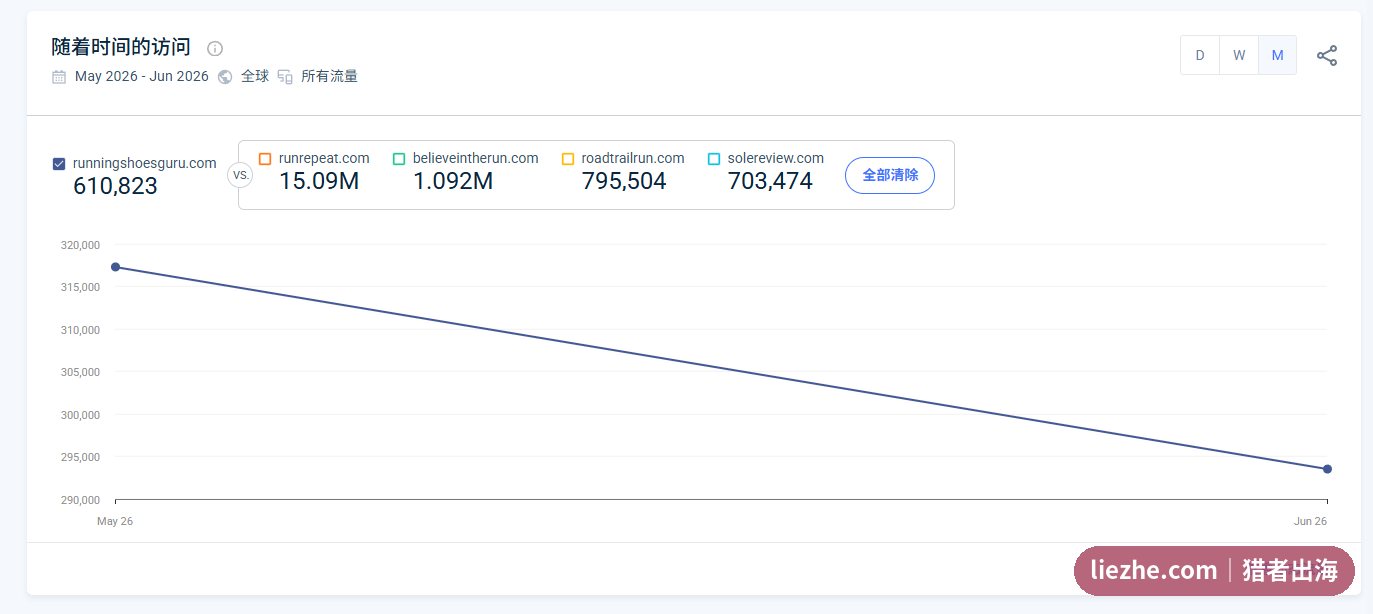The width and height of the screenshot is (1373, 614).
Task: Click the May 26 data point
Action: (116, 267)
